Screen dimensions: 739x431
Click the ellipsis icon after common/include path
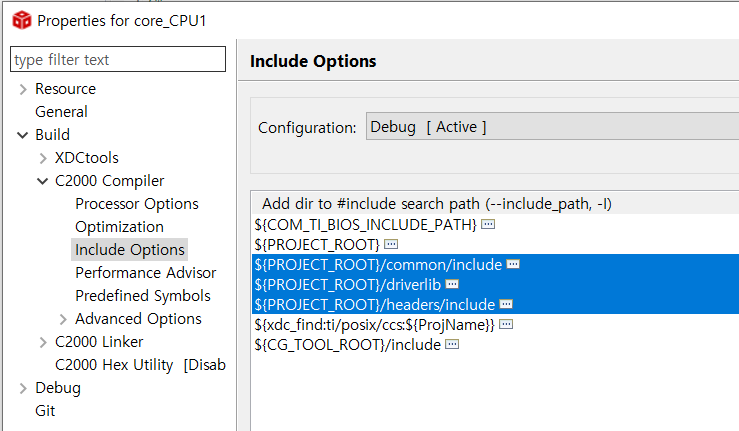pos(513,264)
